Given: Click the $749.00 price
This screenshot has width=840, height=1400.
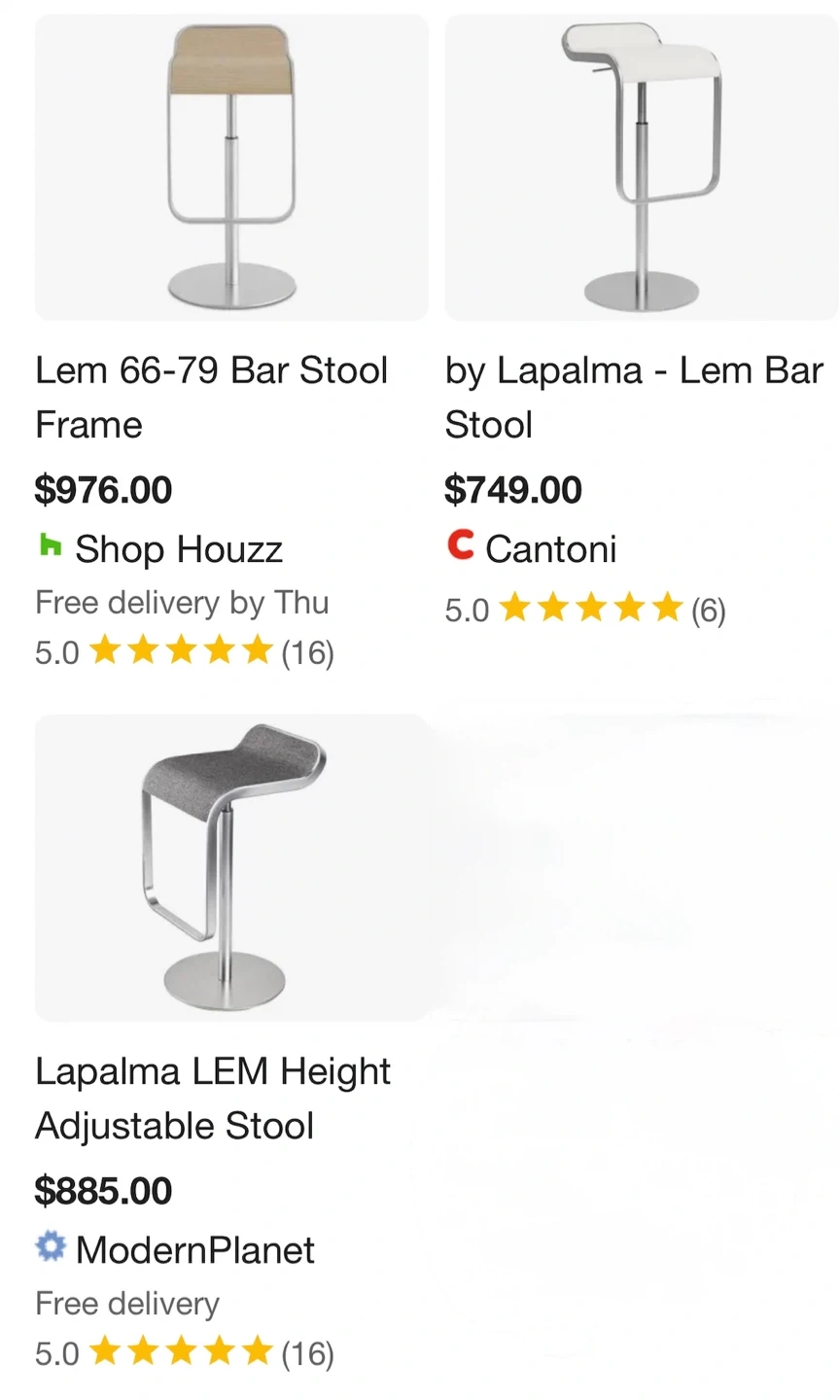Looking at the screenshot, I should click(x=513, y=489).
